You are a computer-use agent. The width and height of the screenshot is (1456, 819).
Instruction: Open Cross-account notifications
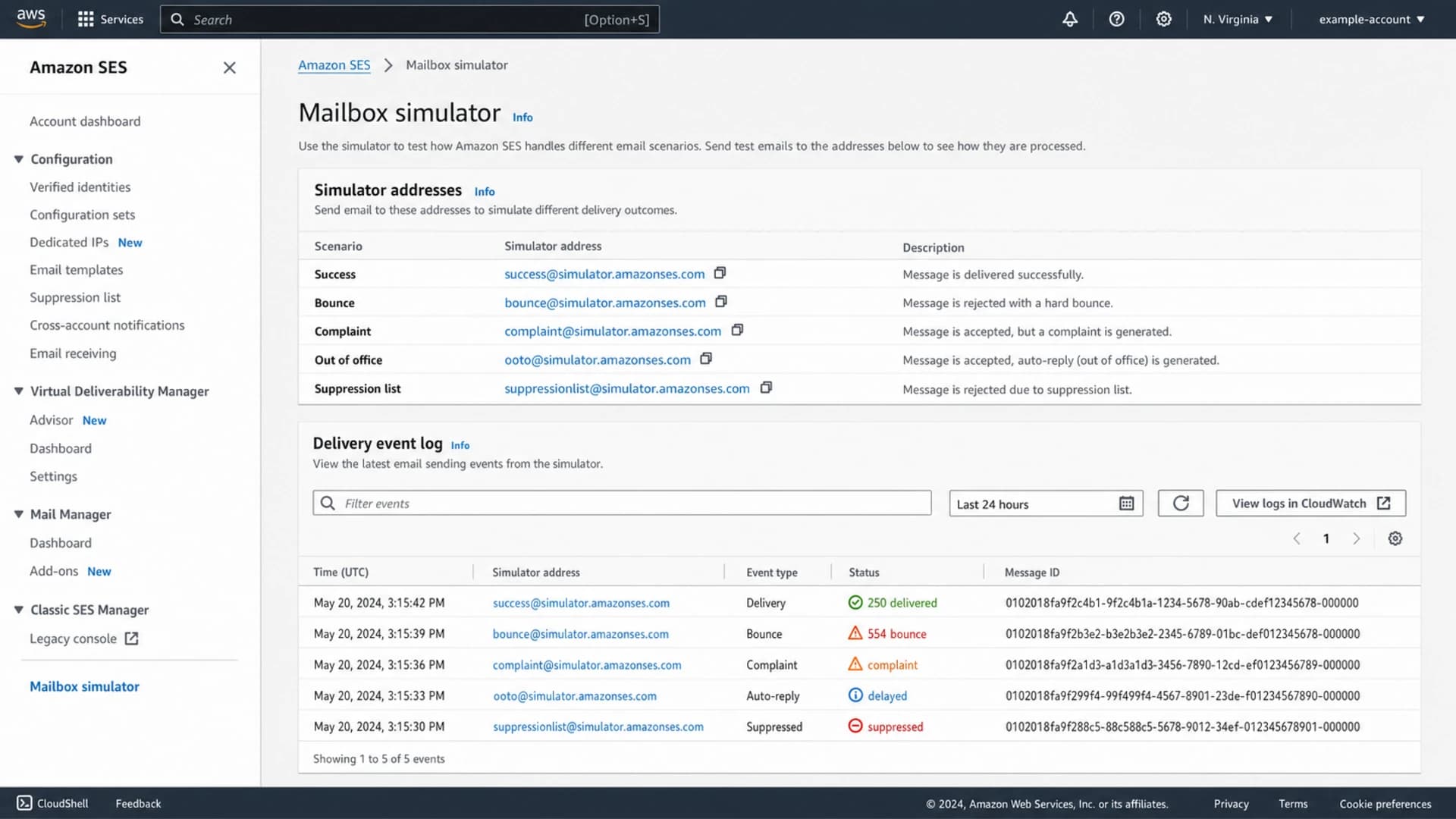coord(107,325)
